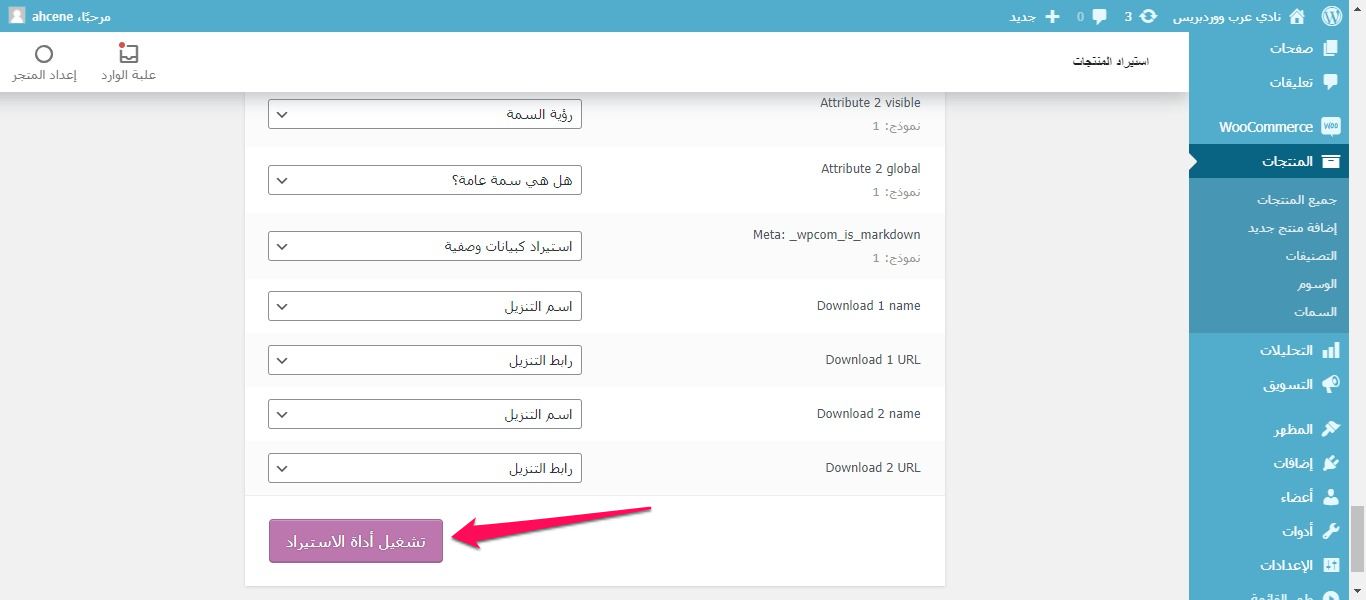Go to التصنيفات submenu link

click(x=1311, y=256)
